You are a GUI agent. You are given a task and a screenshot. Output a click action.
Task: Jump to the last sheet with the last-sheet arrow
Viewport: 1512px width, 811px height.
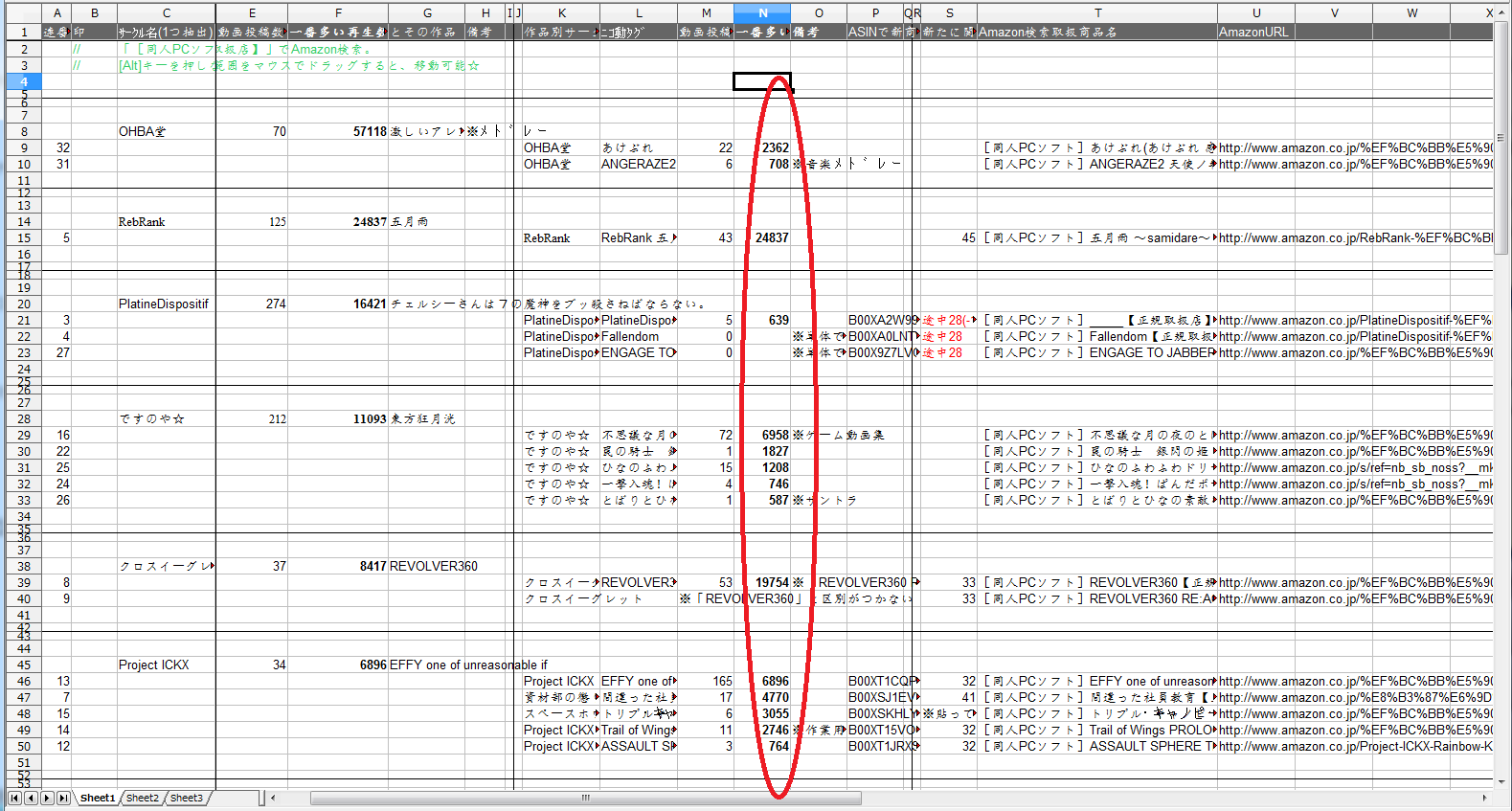[63, 798]
